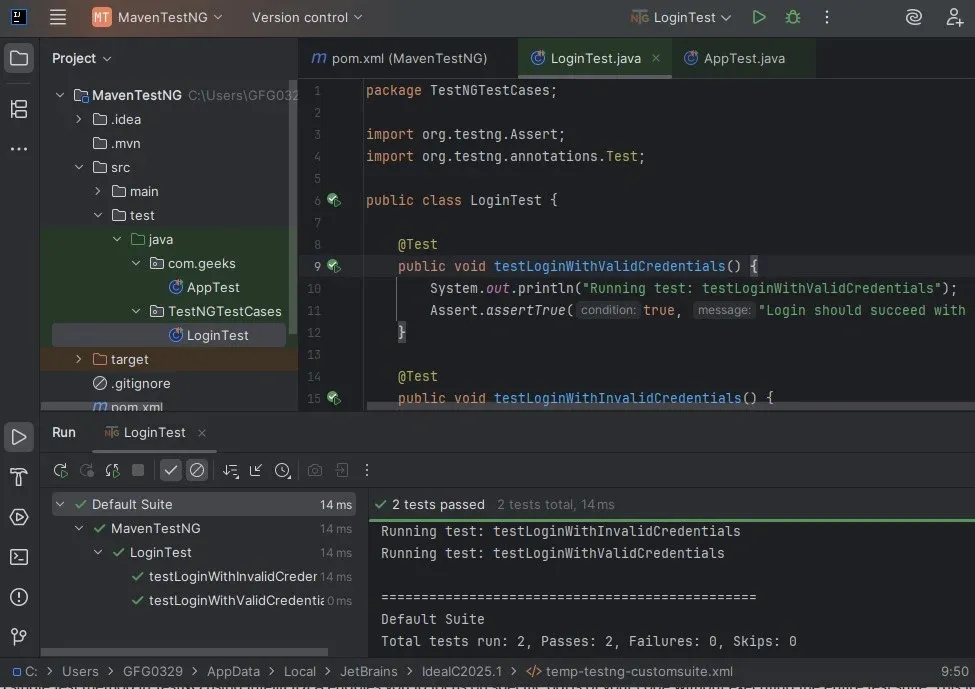Switch to the AppTest.java editor tab
This screenshot has height=689, width=975.
[743, 58]
